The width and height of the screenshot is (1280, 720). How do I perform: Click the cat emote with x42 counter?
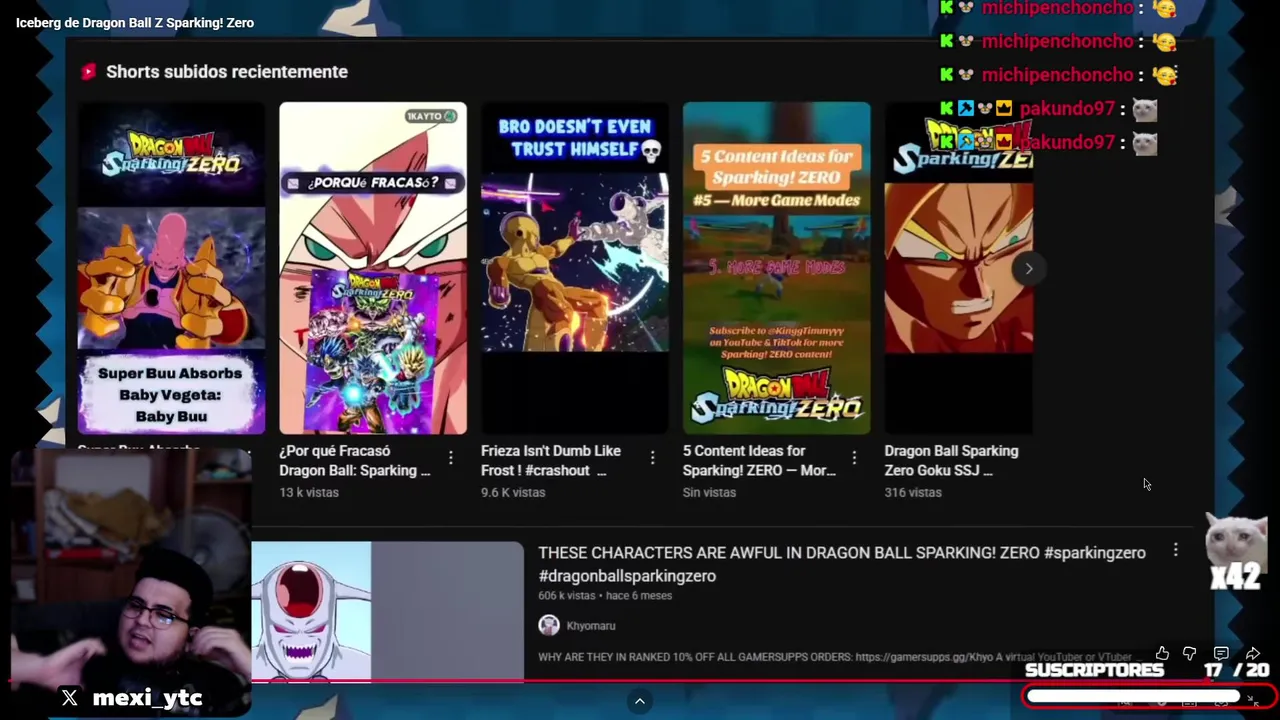coord(1236,552)
